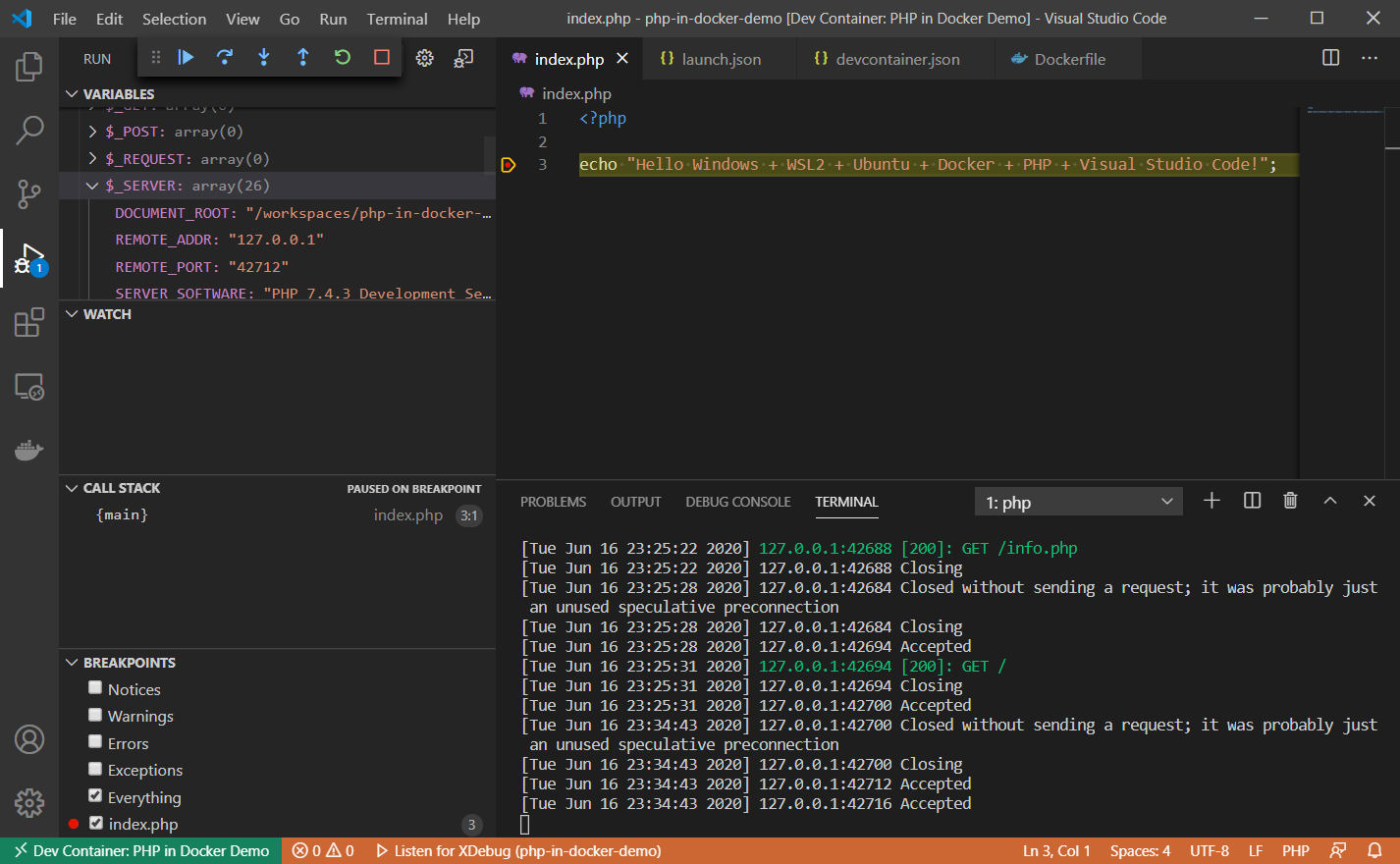
Task: Open the Manage gear menu
Action: (29, 803)
